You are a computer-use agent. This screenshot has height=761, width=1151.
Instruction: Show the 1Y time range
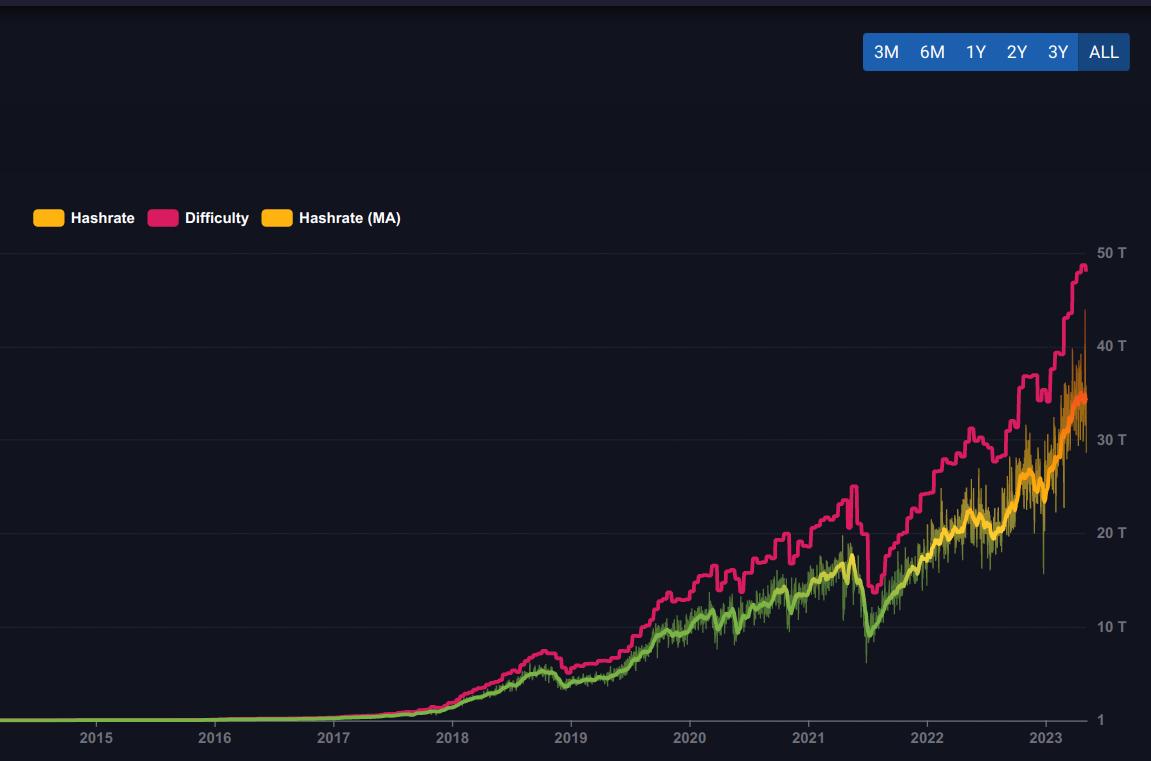[976, 52]
